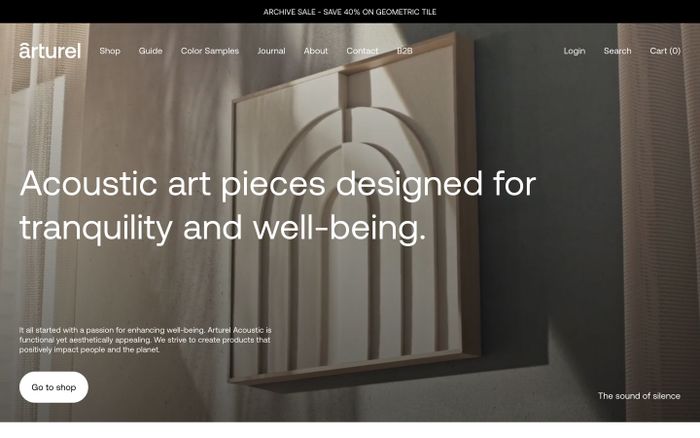View Cart (0) in header
The height and width of the screenshot is (438, 700).
[x=665, y=51]
